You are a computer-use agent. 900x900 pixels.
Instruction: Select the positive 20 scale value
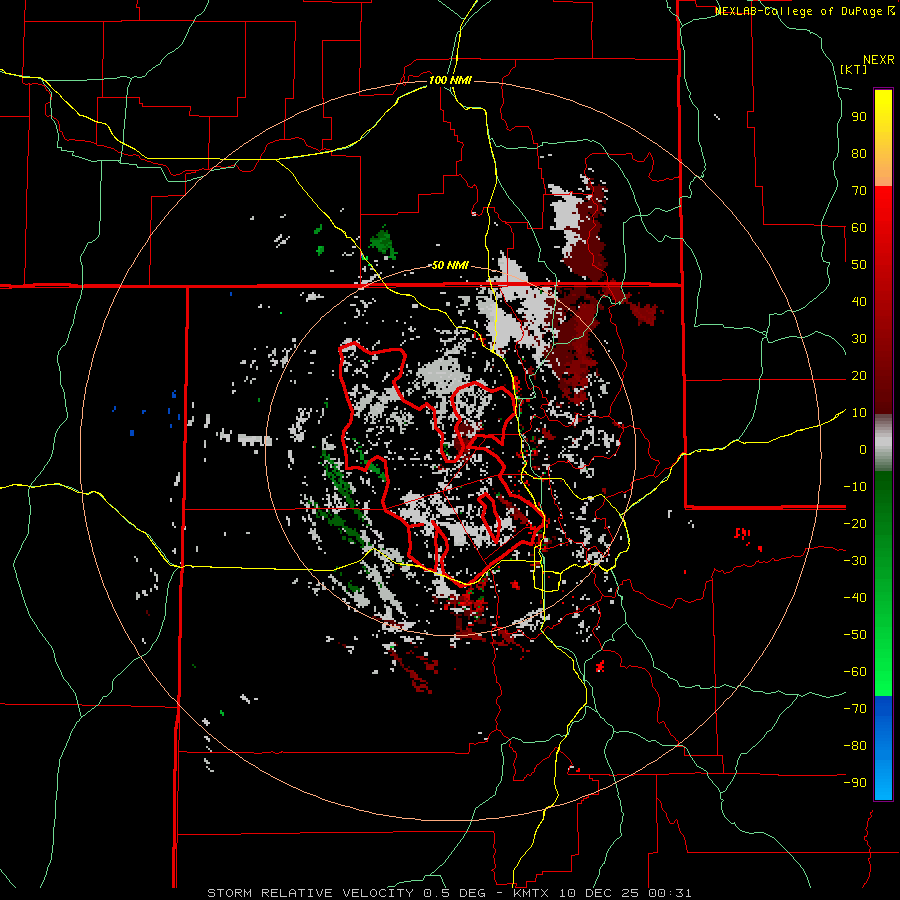coord(859,375)
